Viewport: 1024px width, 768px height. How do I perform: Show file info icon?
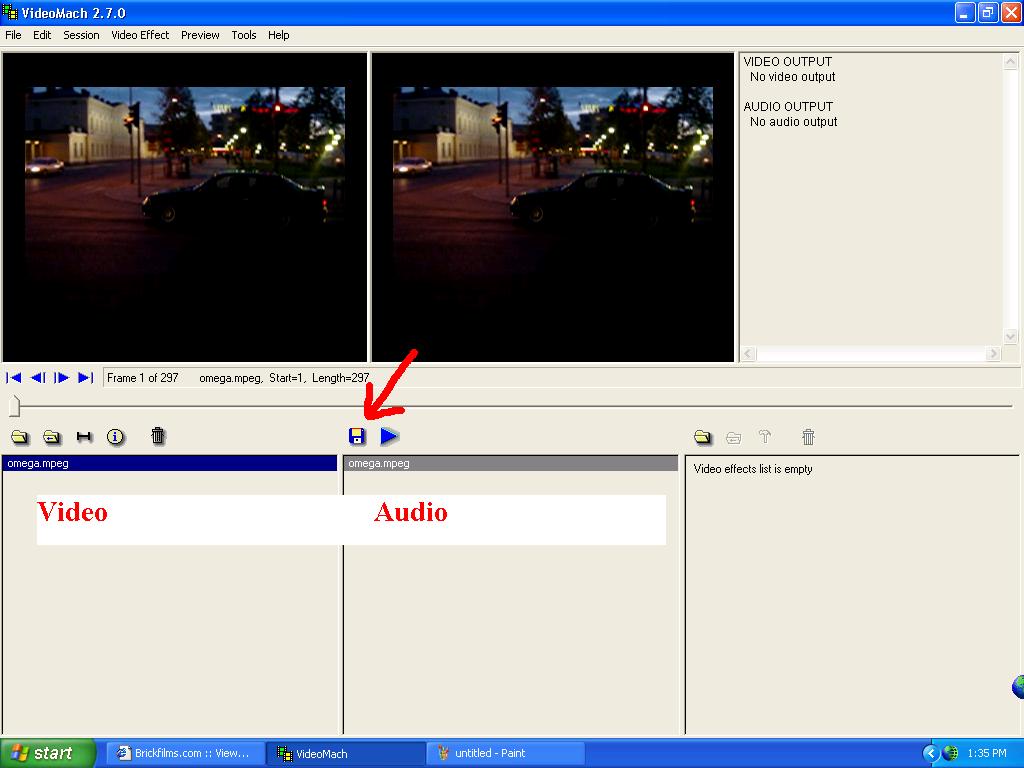pos(116,437)
